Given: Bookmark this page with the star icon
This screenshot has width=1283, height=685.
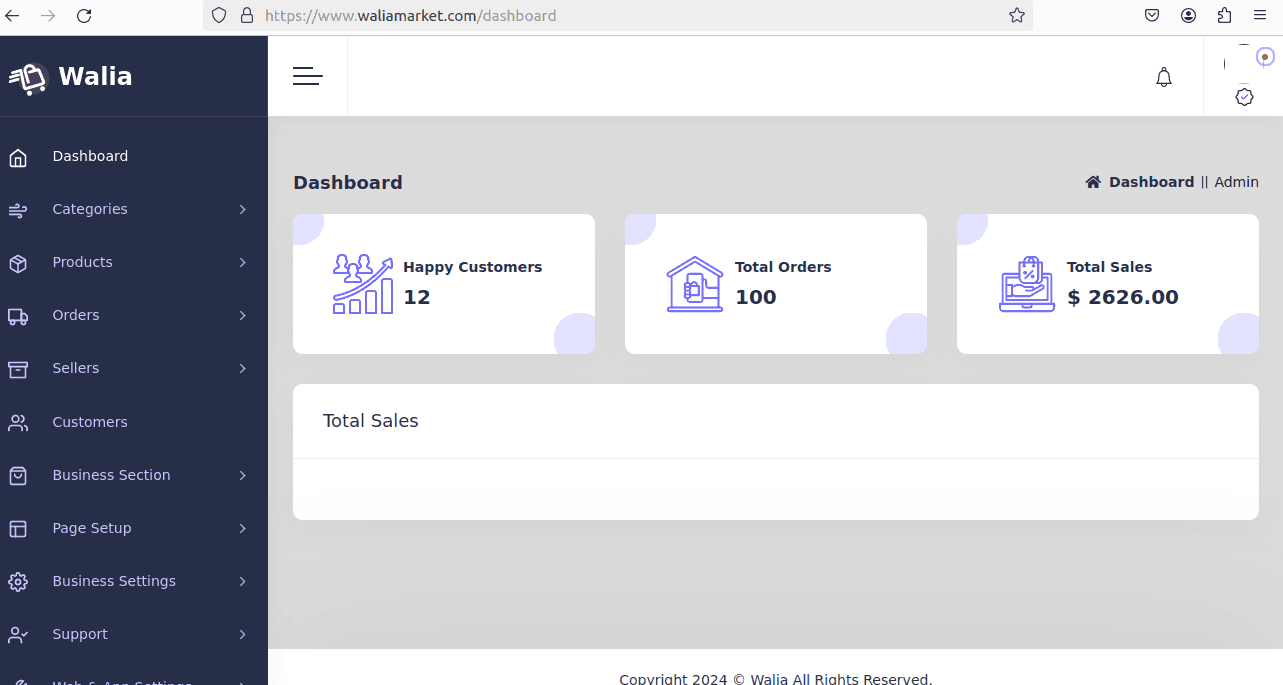Looking at the screenshot, I should pyautogui.click(x=1017, y=15).
